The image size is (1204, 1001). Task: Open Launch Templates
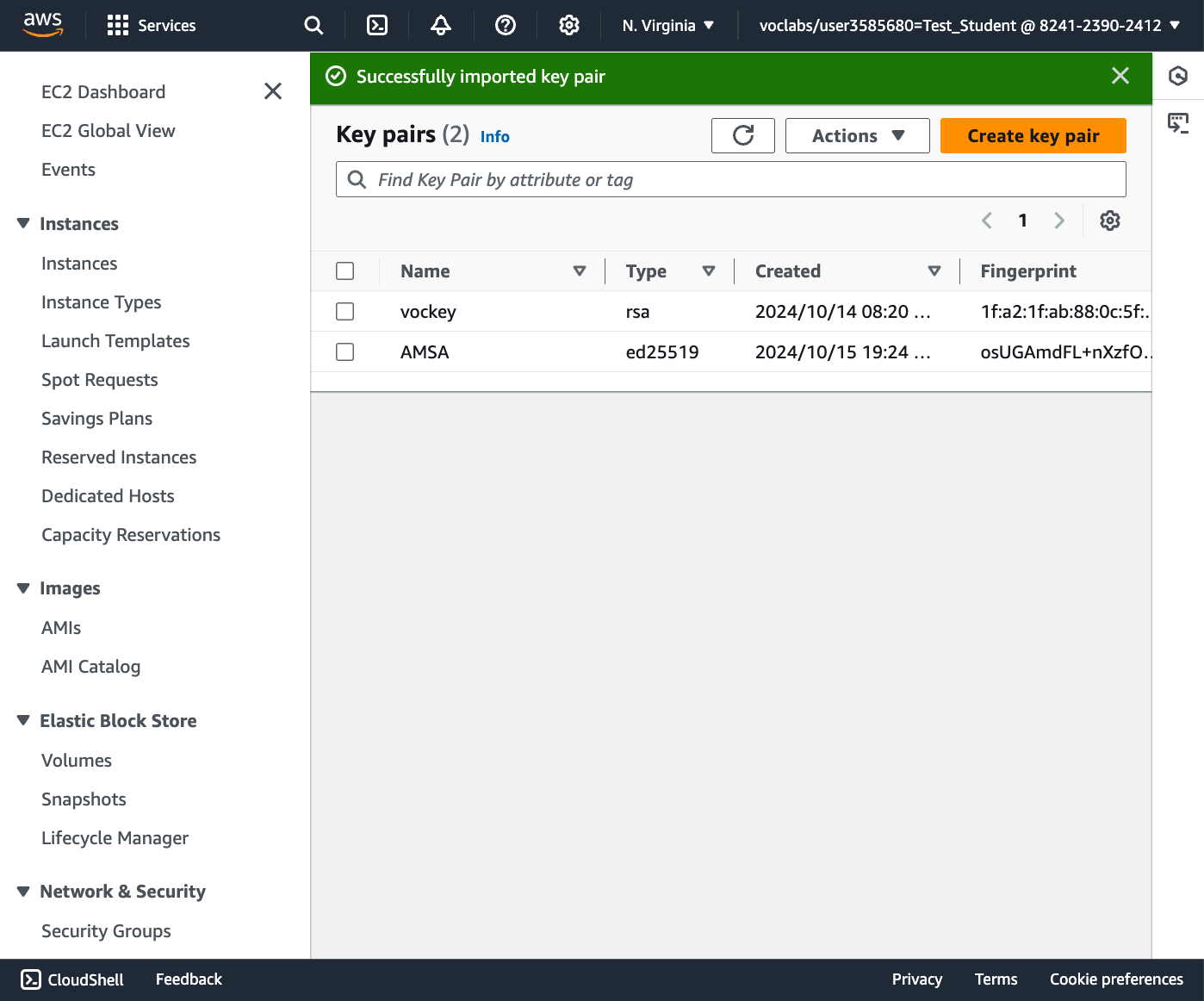tap(115, 341)
